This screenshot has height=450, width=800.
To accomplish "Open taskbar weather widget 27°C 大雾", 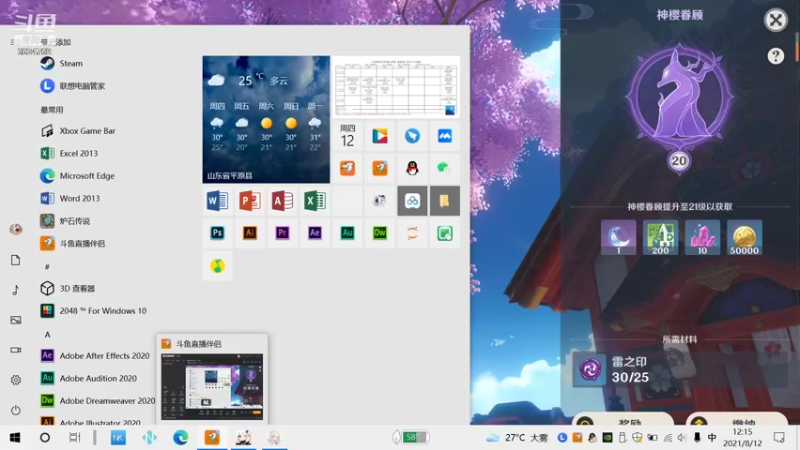I will pos(518,438).
